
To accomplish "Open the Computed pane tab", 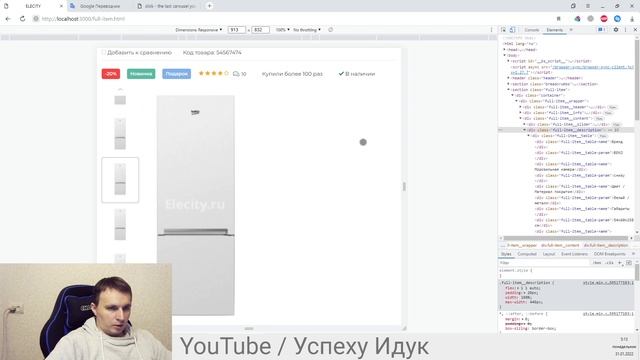I will point(527,254).
